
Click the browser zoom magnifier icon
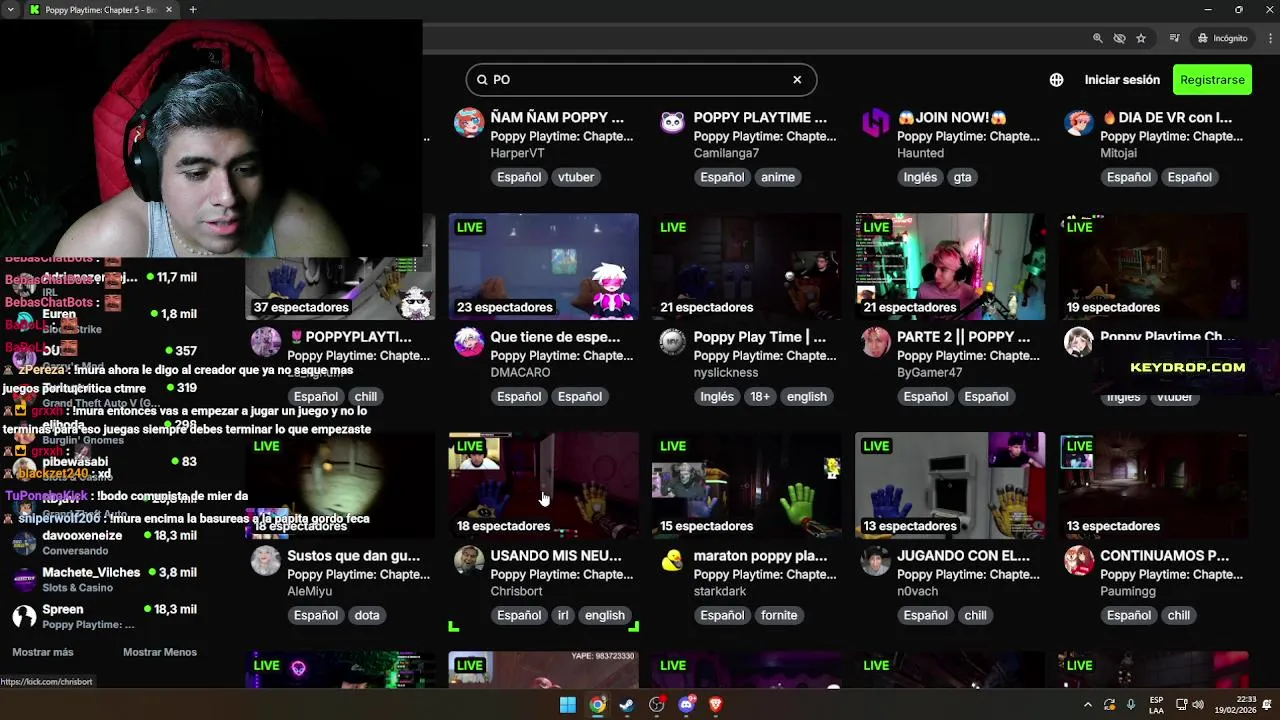click(x=1098, y=38)
